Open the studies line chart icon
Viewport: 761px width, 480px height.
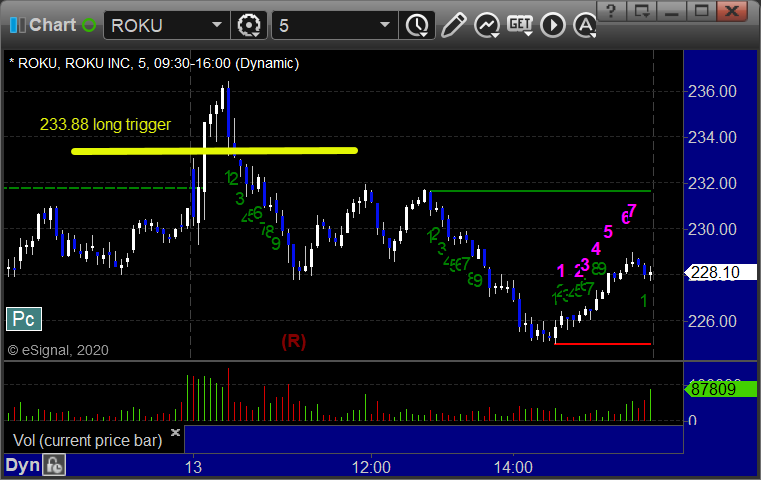(487, 25)
